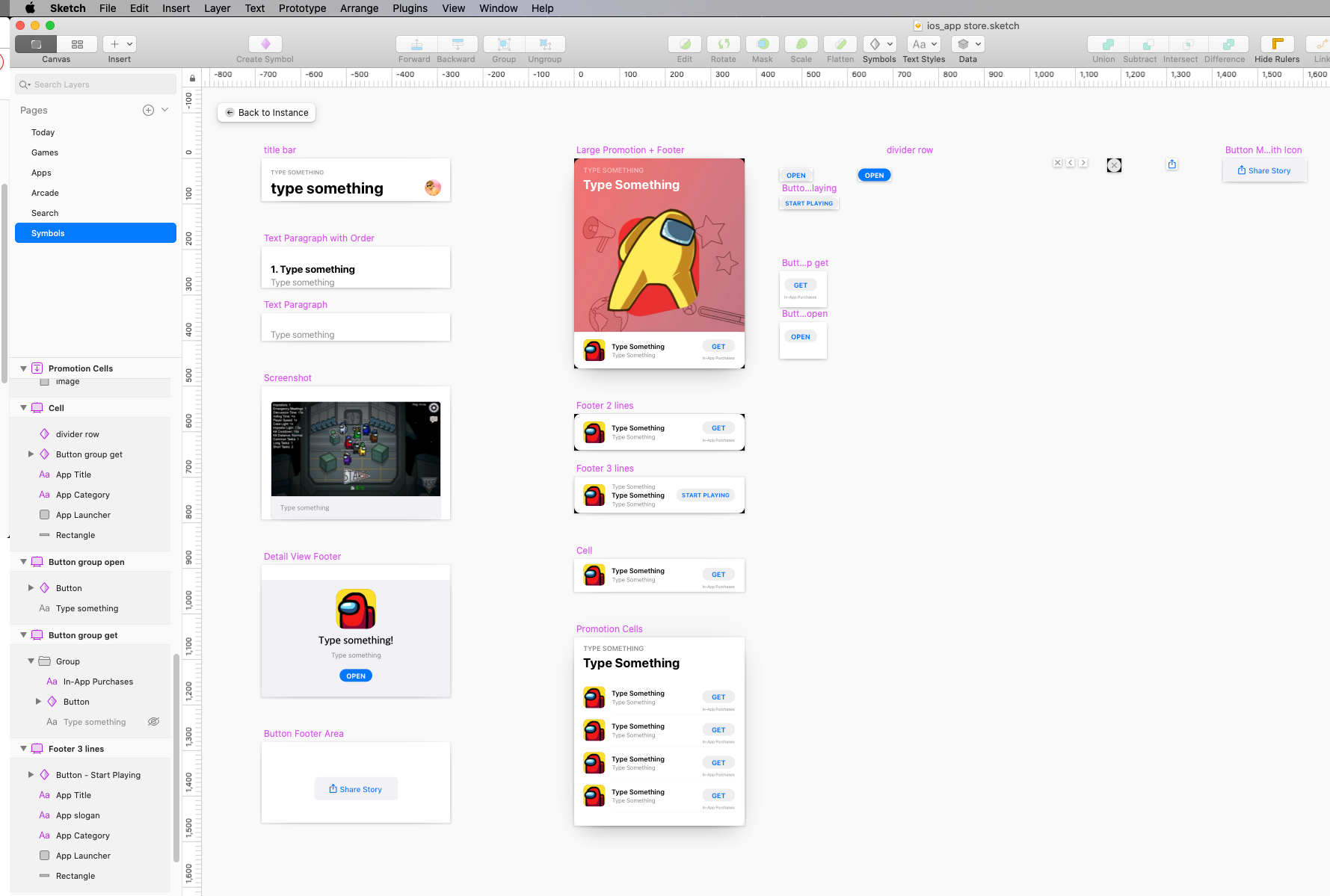The image size is (1330, 896).
Task: Click the Subtract boolean icon
Action: (1148, 44)
